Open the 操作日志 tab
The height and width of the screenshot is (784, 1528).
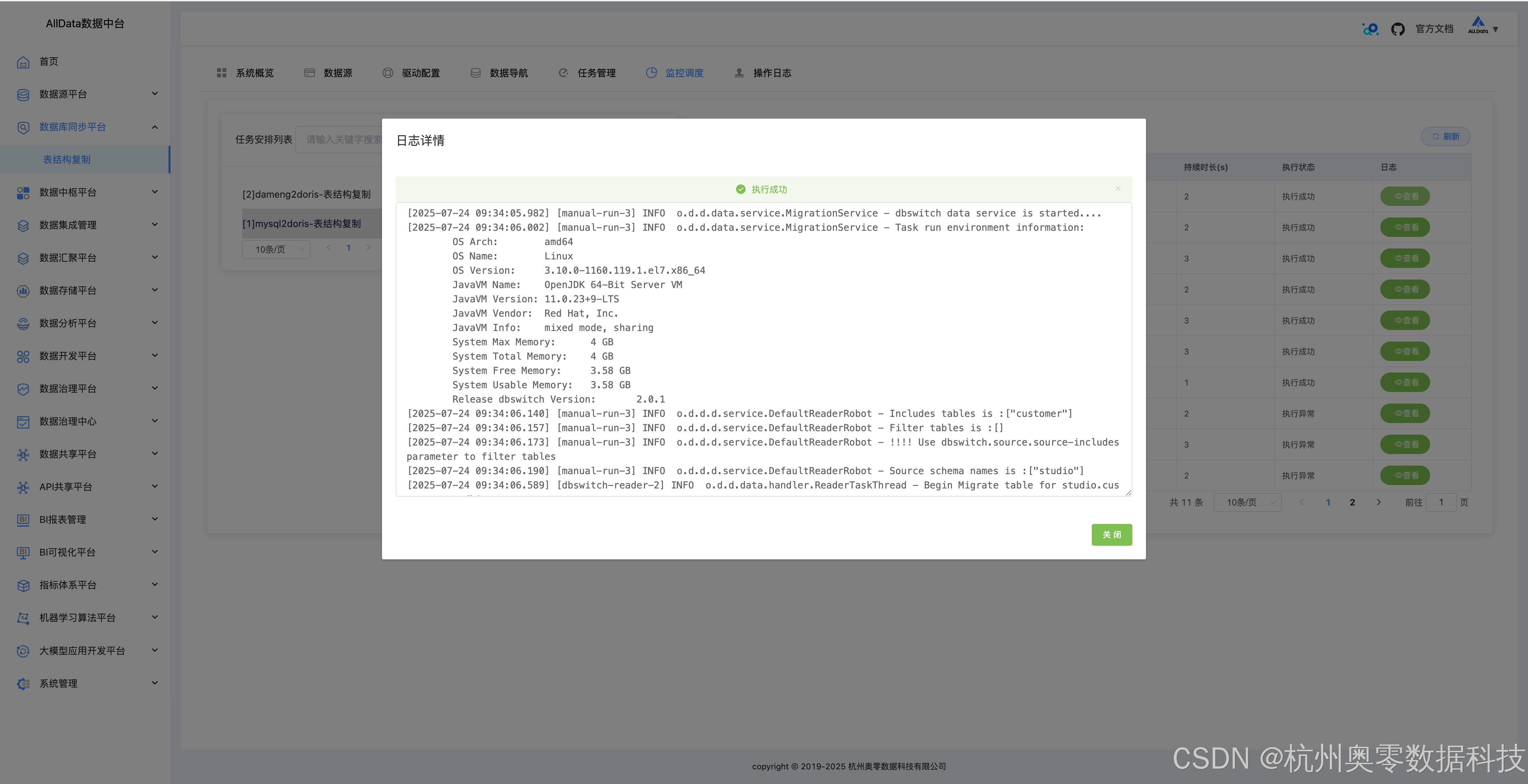pos(772,73)
